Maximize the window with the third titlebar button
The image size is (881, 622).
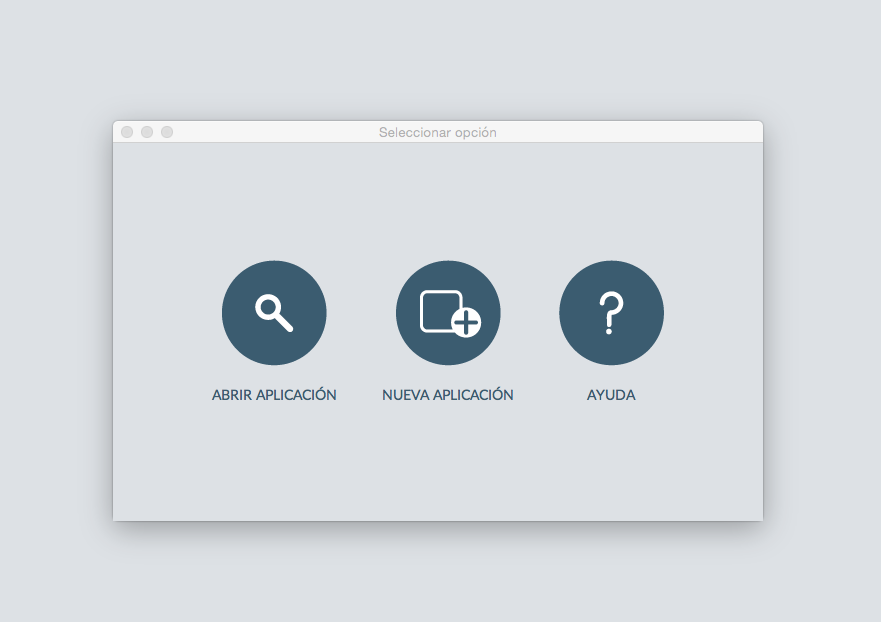point(167,132)
